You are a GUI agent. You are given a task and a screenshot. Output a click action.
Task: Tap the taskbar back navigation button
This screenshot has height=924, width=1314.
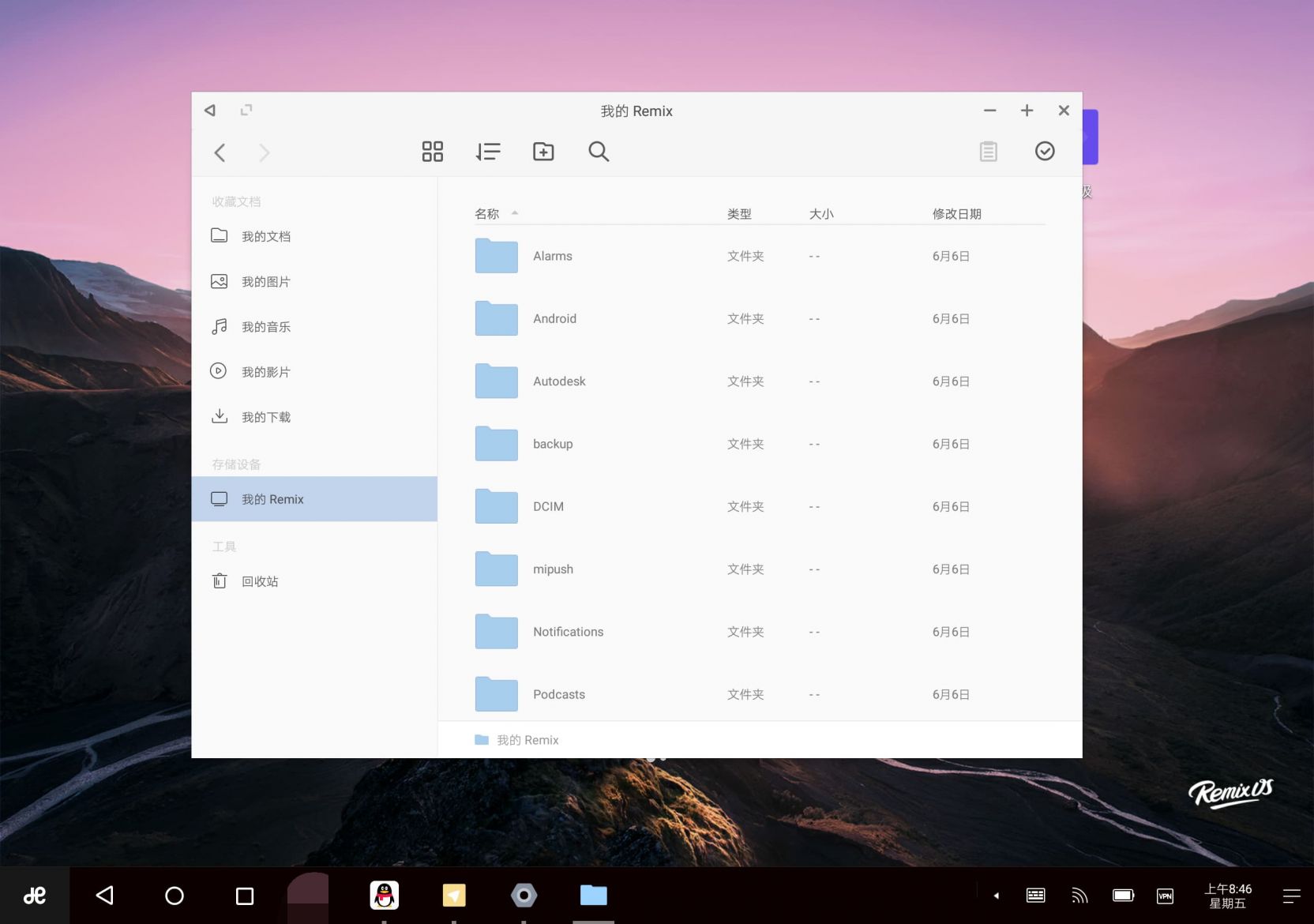click(105, 896)
